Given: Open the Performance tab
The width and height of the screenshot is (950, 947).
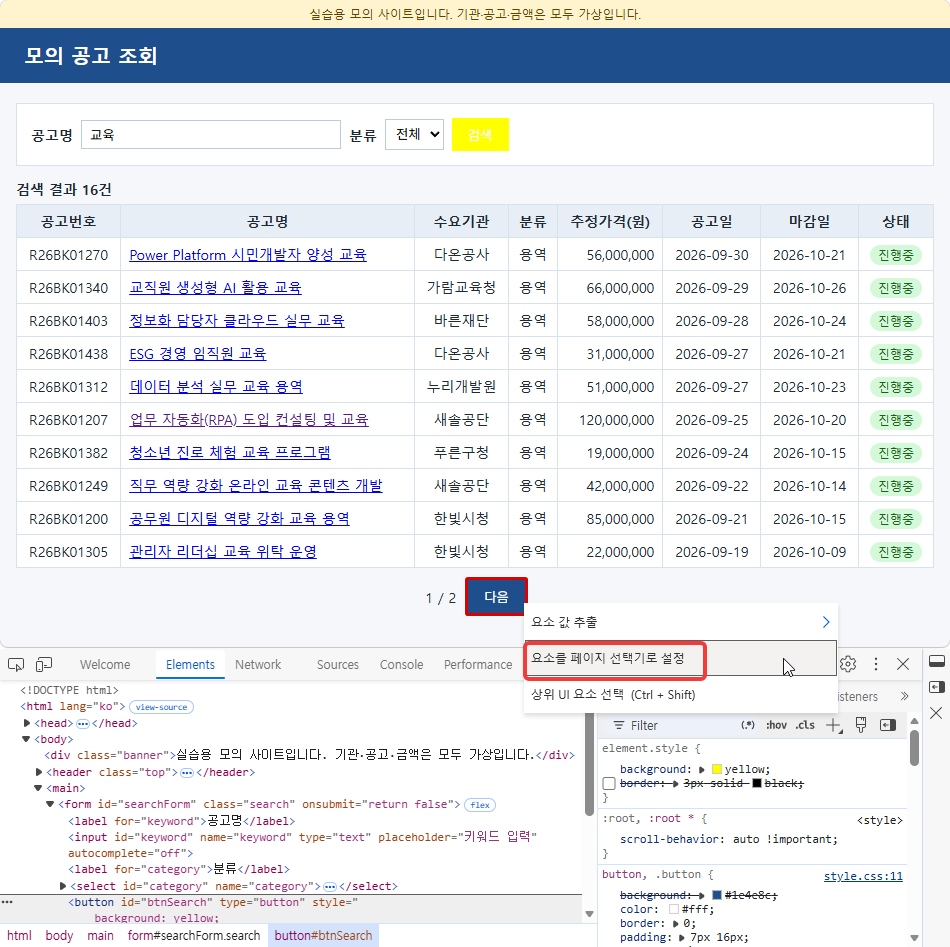Looking at the screenshot, I should coord(477,665).
